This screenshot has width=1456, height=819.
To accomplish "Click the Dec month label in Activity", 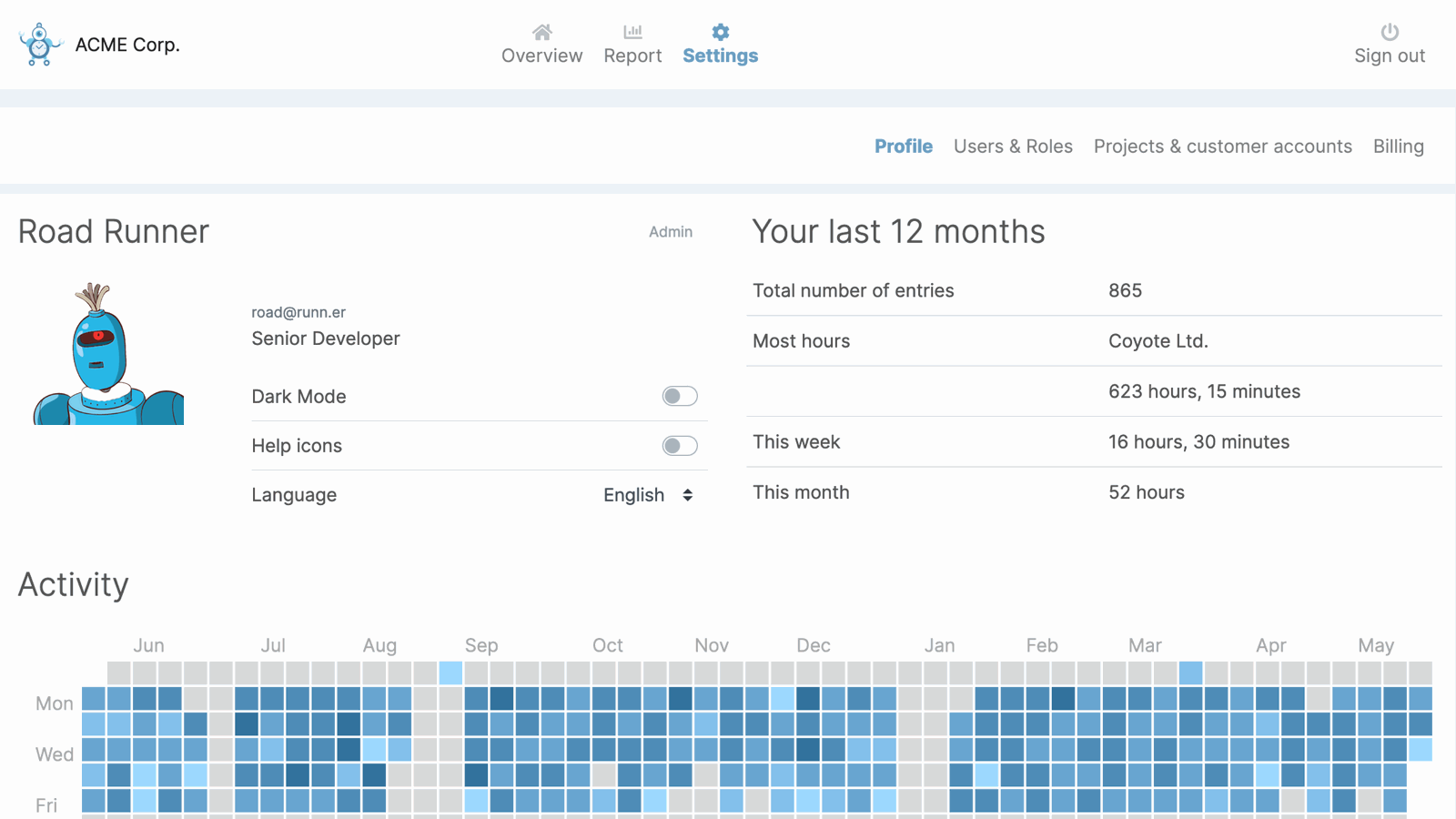I will 814,645.
